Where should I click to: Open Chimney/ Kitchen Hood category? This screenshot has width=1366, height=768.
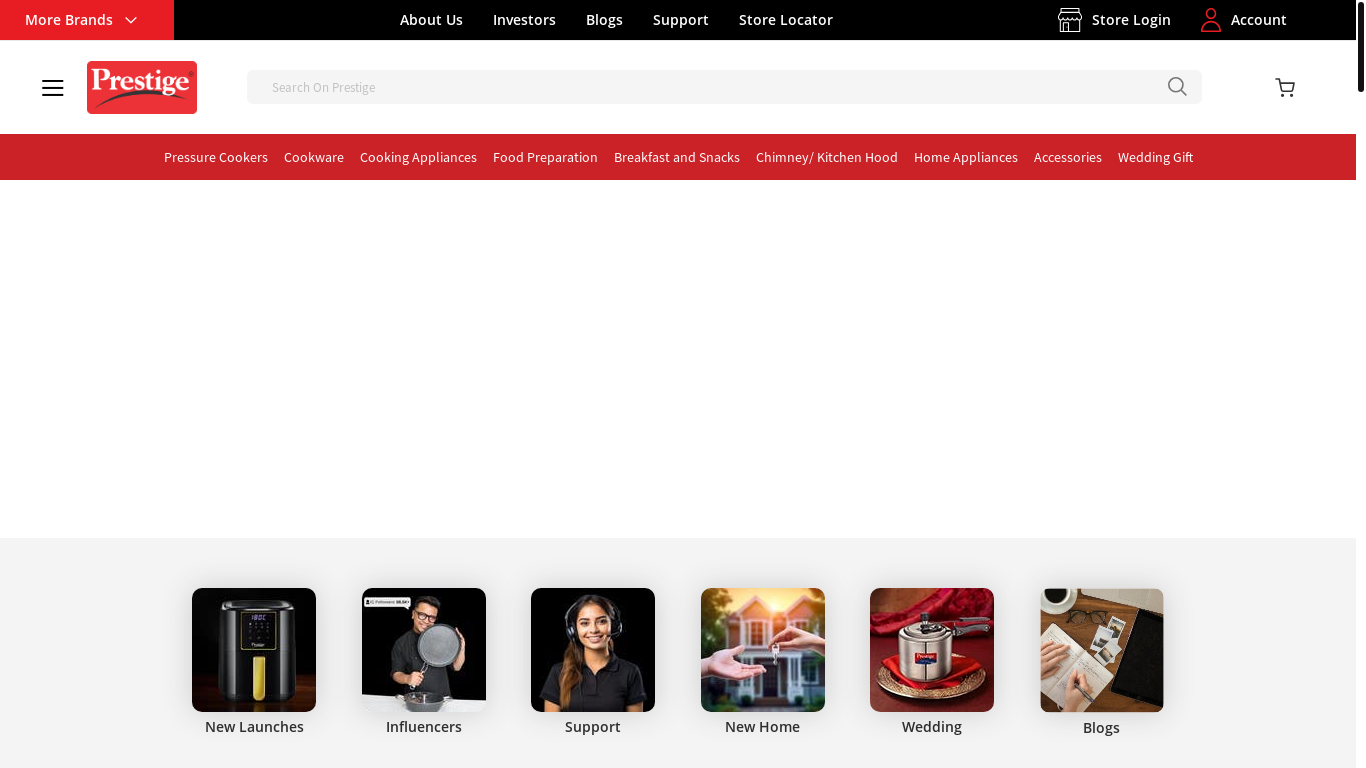tap(827, 157)
